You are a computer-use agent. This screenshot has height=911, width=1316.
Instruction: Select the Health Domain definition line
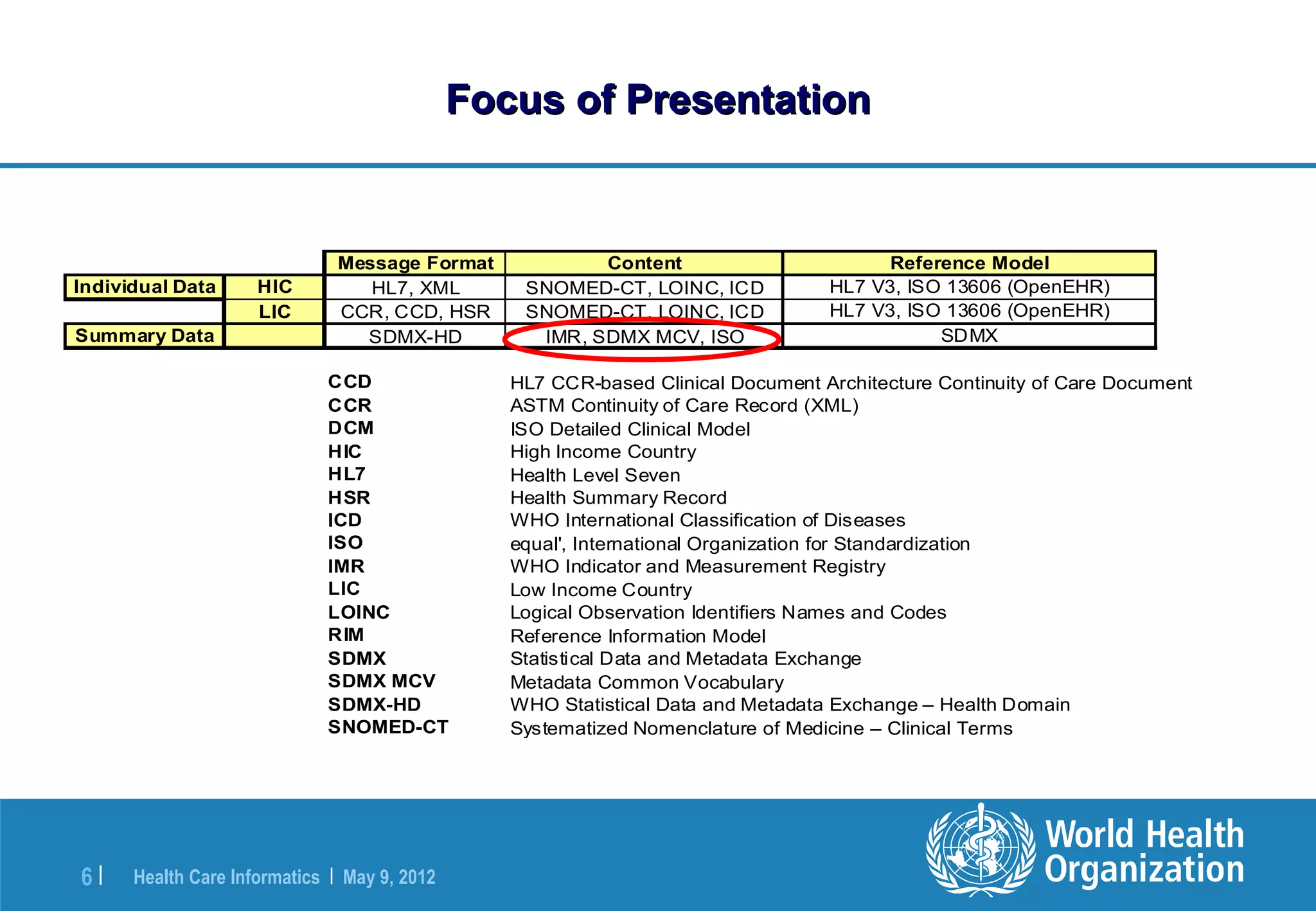coord(790,705)
